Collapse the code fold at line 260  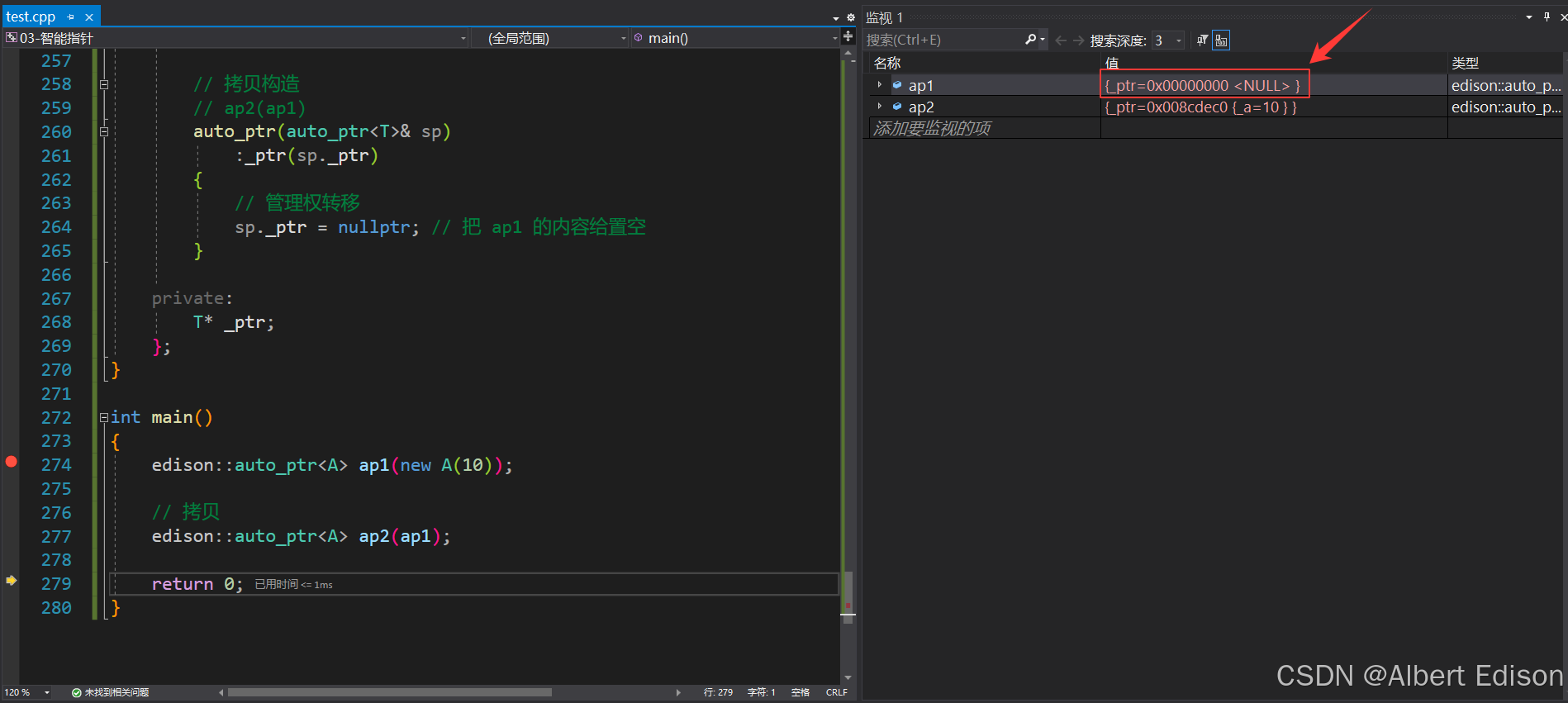(x=104, y=131)
